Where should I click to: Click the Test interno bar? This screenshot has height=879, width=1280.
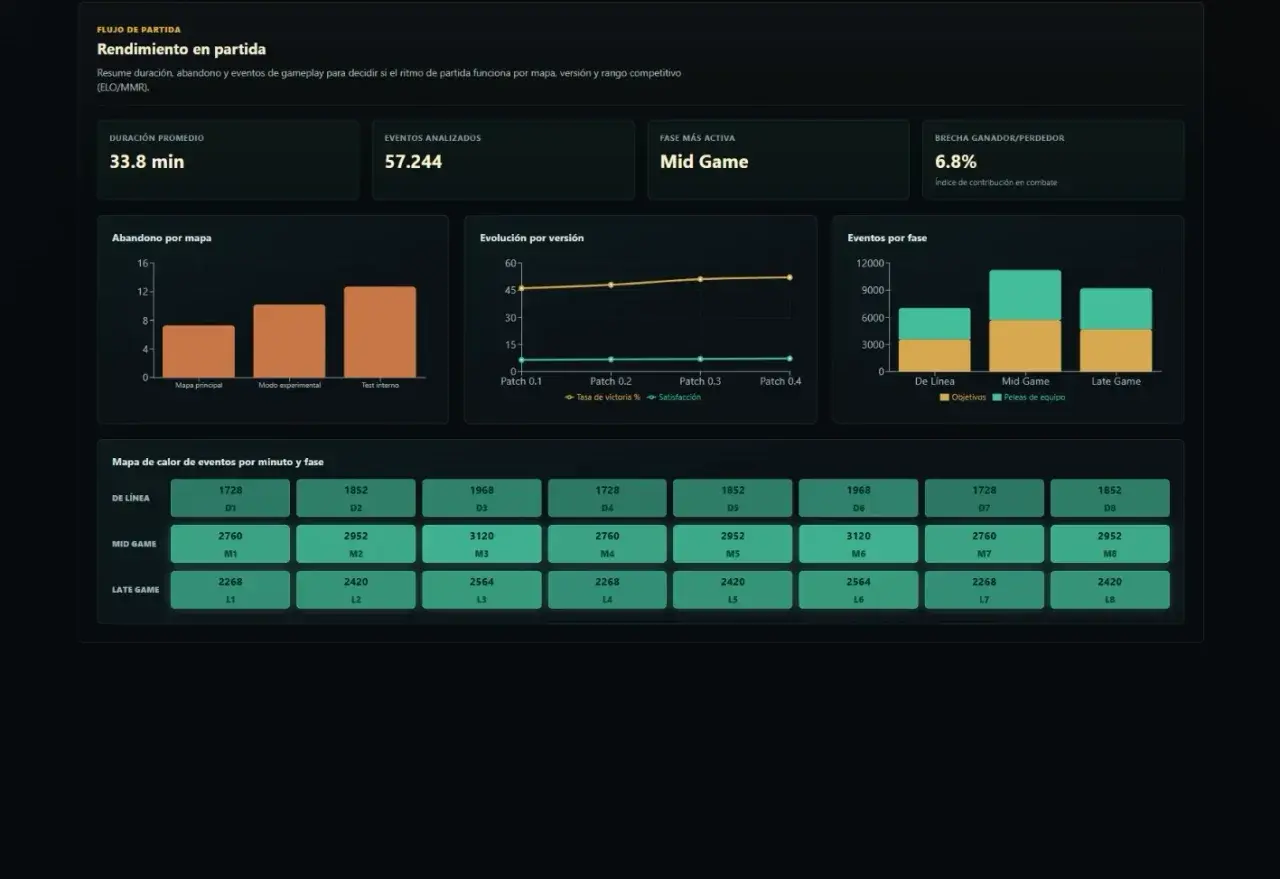coord(380,332)
